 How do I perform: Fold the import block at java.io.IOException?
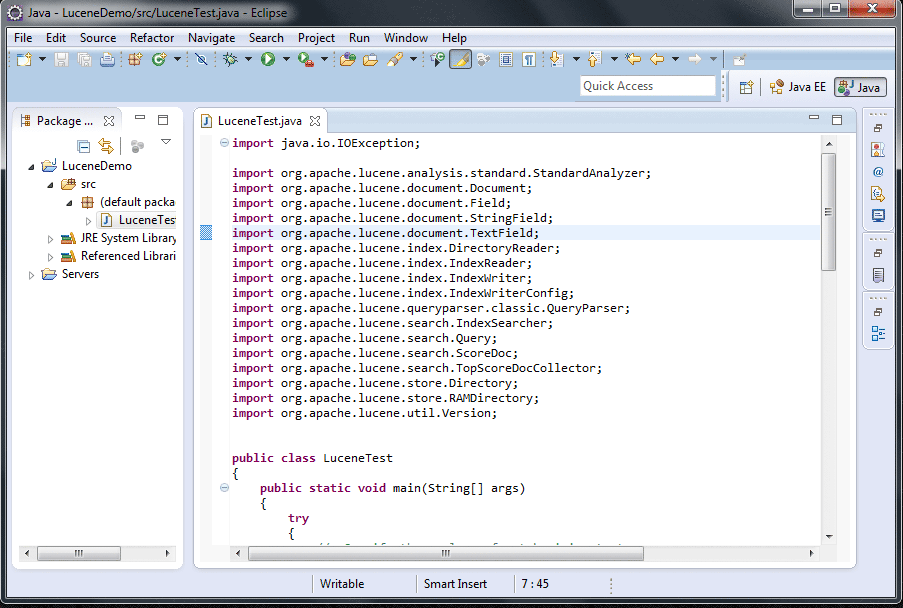tap(224, 143)
